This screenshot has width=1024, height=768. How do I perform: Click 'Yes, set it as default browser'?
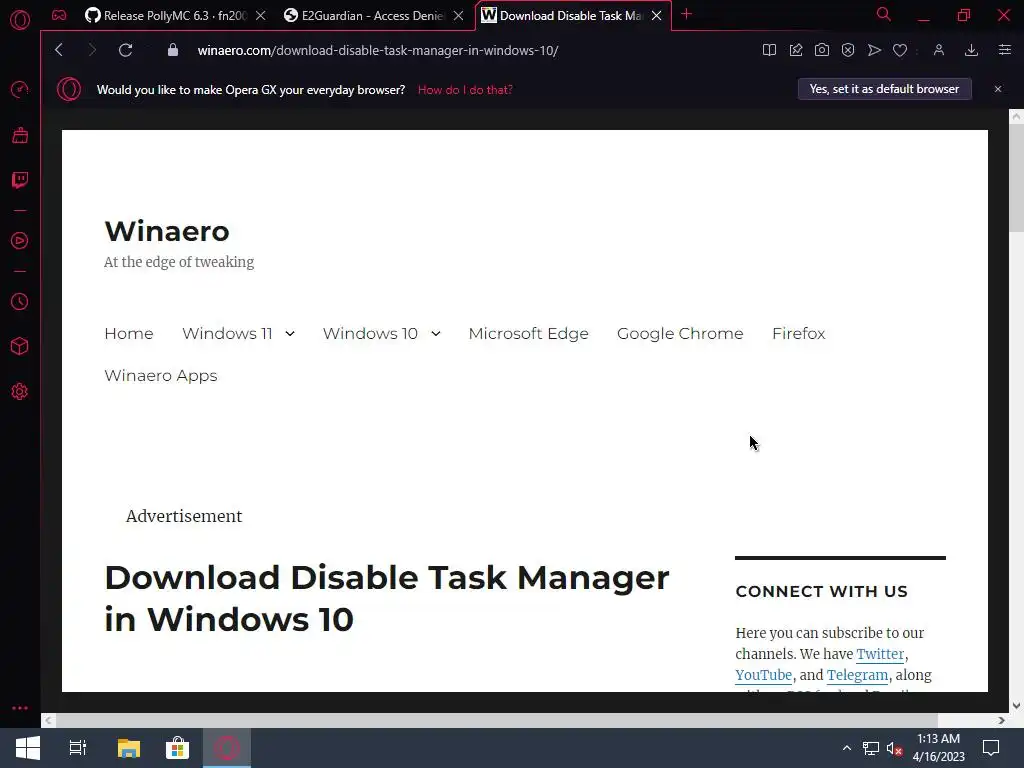click(x=884, y=89)
